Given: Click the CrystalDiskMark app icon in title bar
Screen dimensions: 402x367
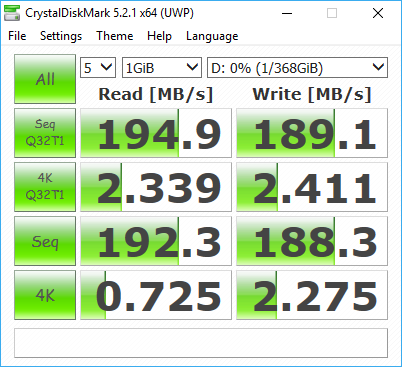Looking at the screenshot, I should tap(12, 13).
